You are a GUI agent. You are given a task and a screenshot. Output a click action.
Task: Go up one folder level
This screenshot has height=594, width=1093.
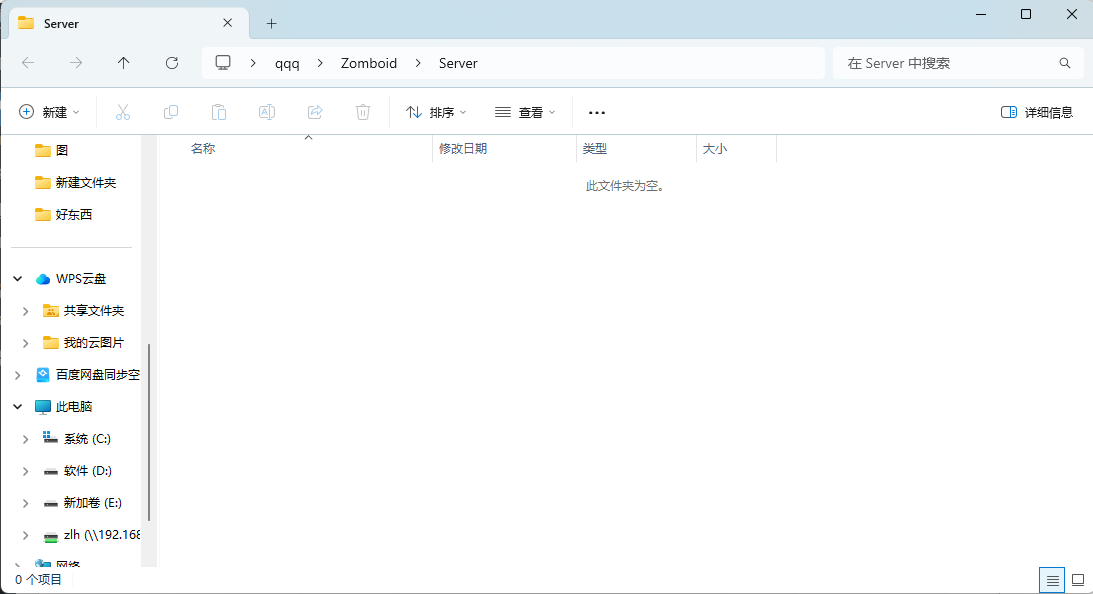pos(124,63)
